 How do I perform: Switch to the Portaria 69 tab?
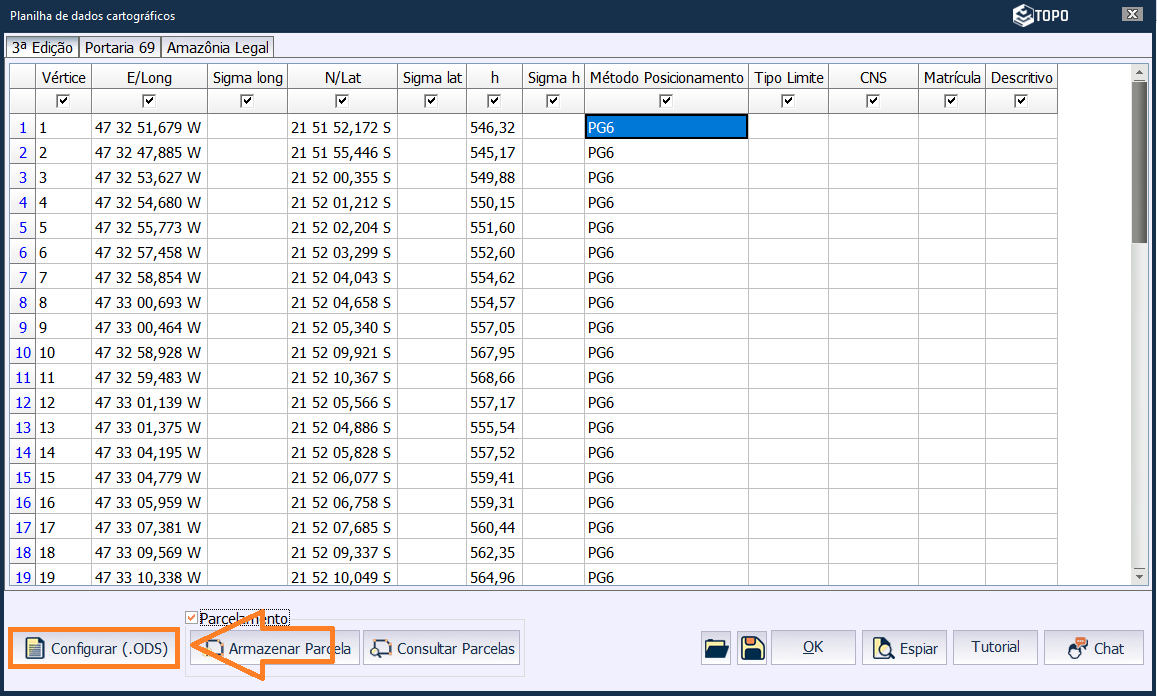(x=120, y=47)
